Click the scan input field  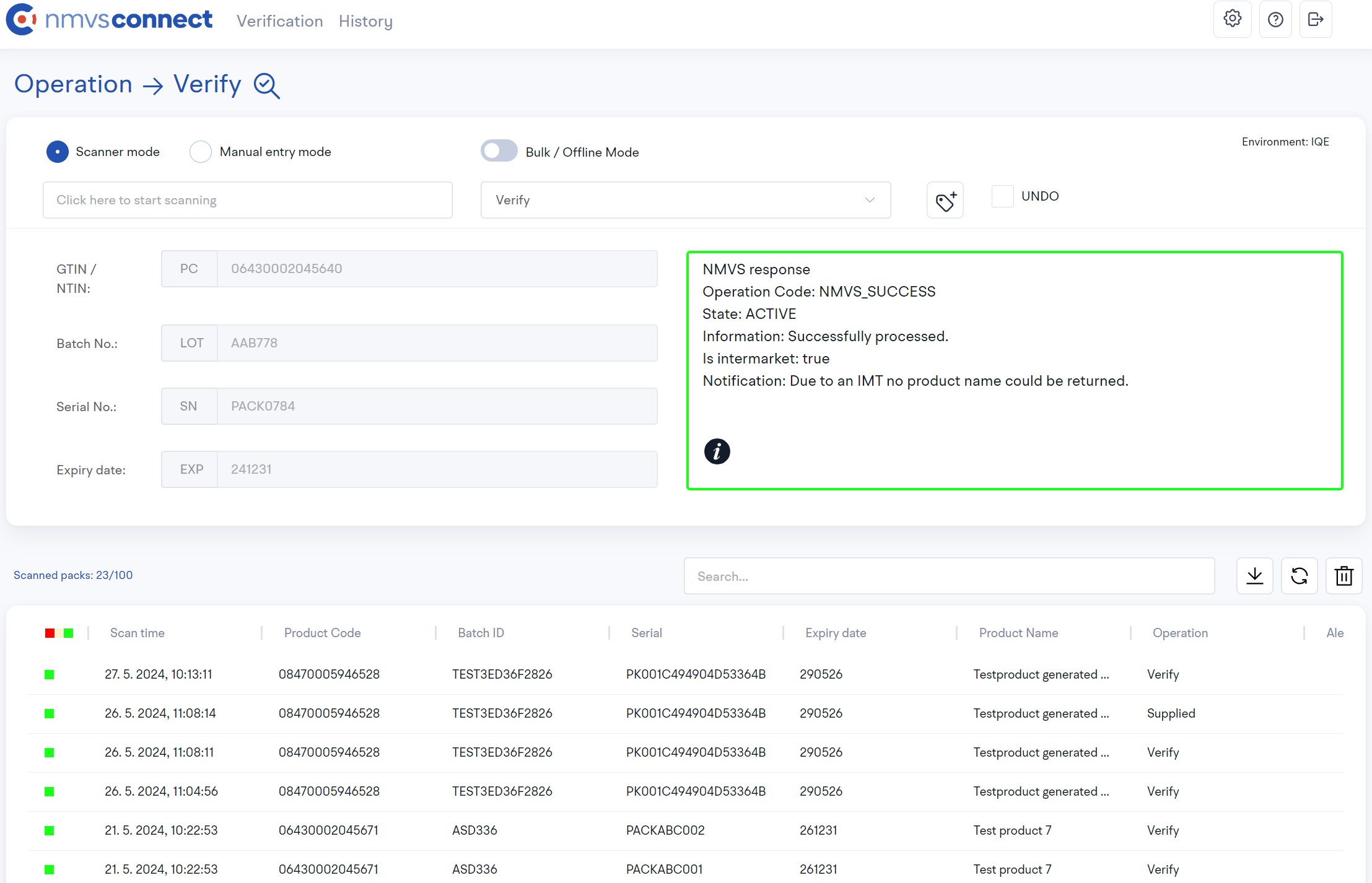click(x=247, y=200)
